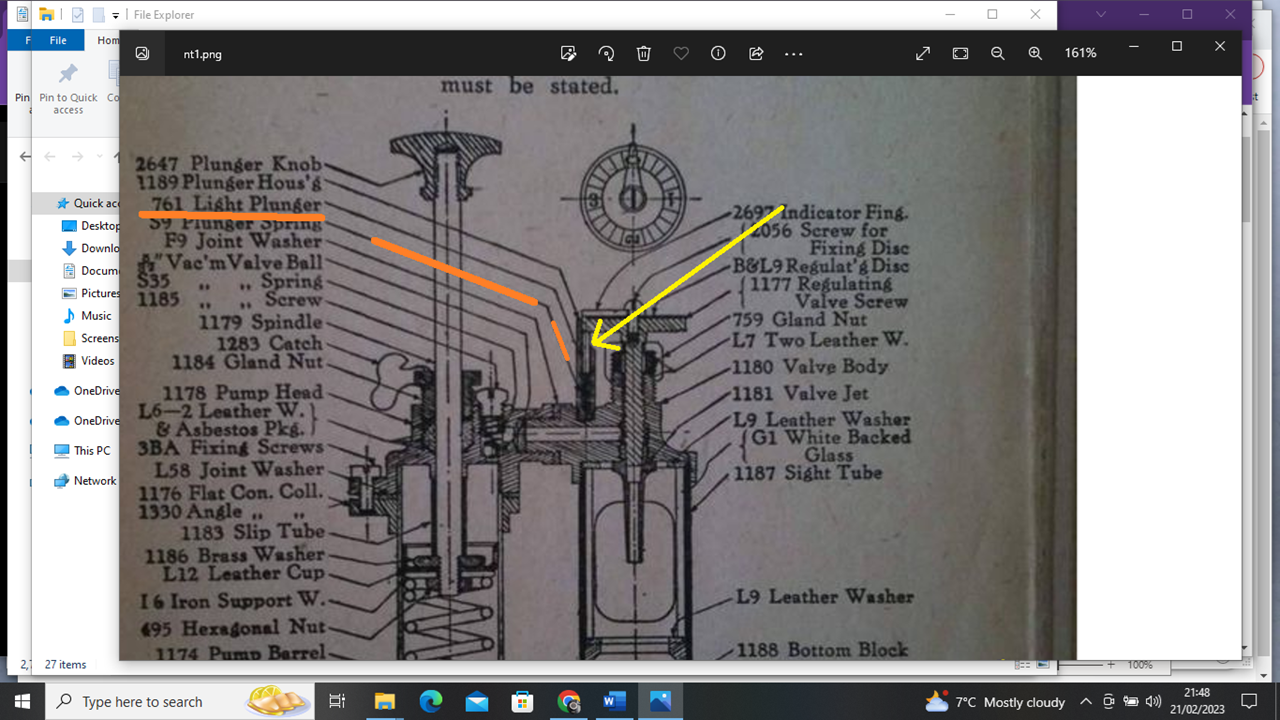Click Pin to Quick access in File Explorer

point(68,89)
